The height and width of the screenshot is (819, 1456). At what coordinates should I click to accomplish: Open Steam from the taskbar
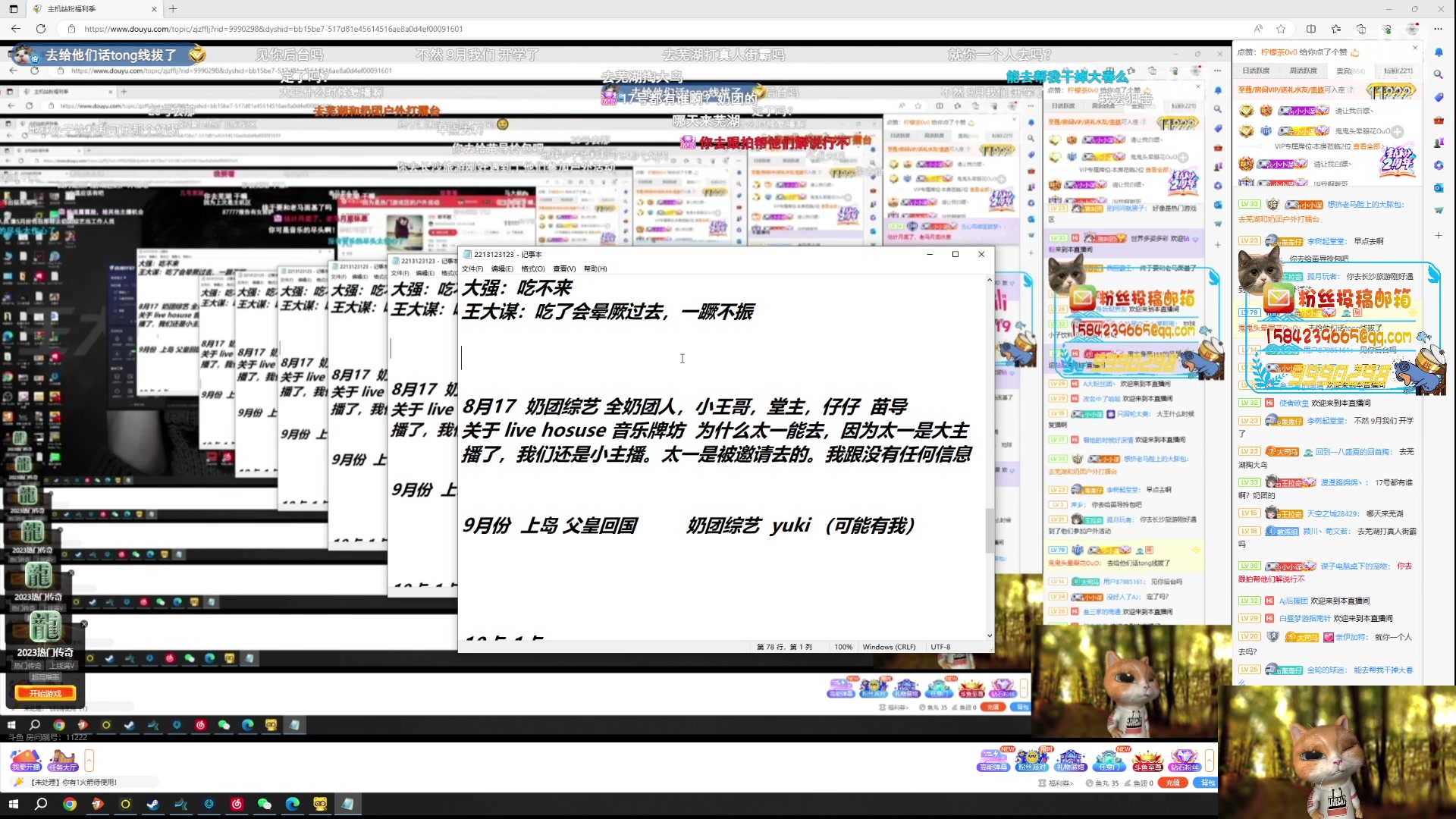click(x=153, y=804)
